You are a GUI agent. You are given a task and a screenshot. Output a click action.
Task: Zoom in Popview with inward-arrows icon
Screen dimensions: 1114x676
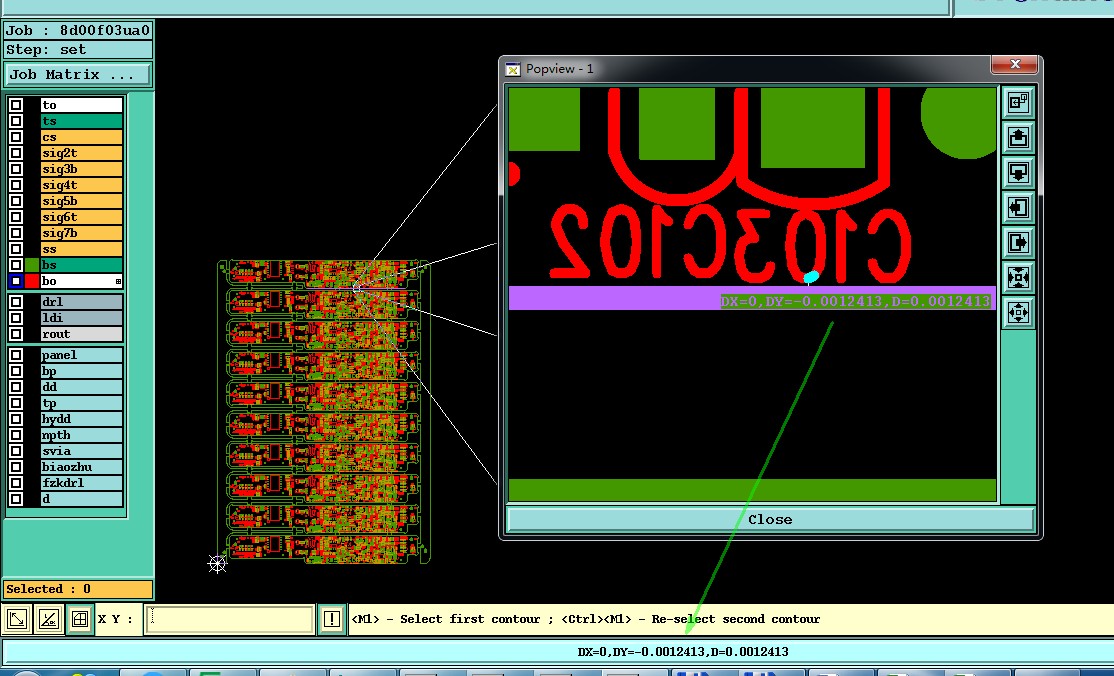1018,277
